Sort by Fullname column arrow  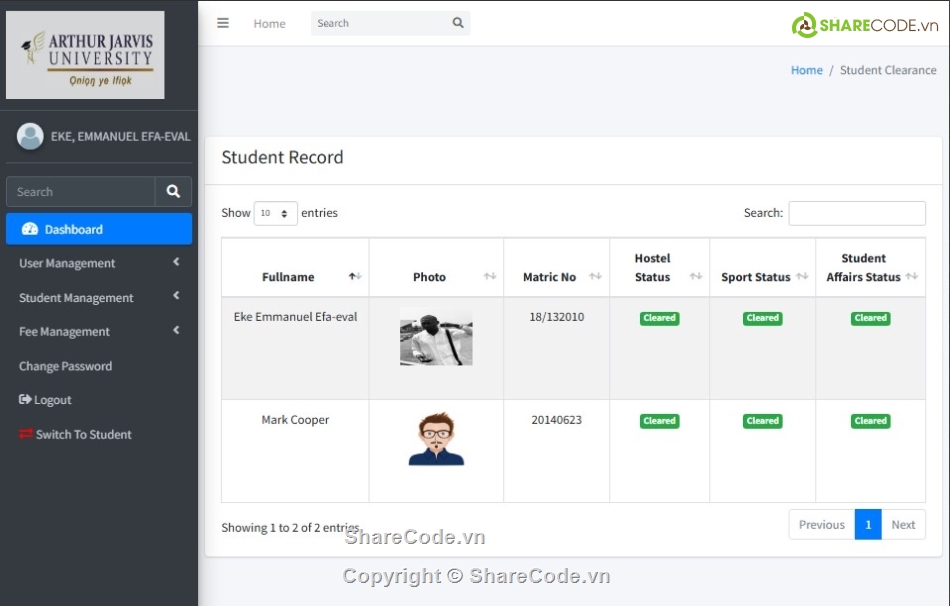click(355, 276)
